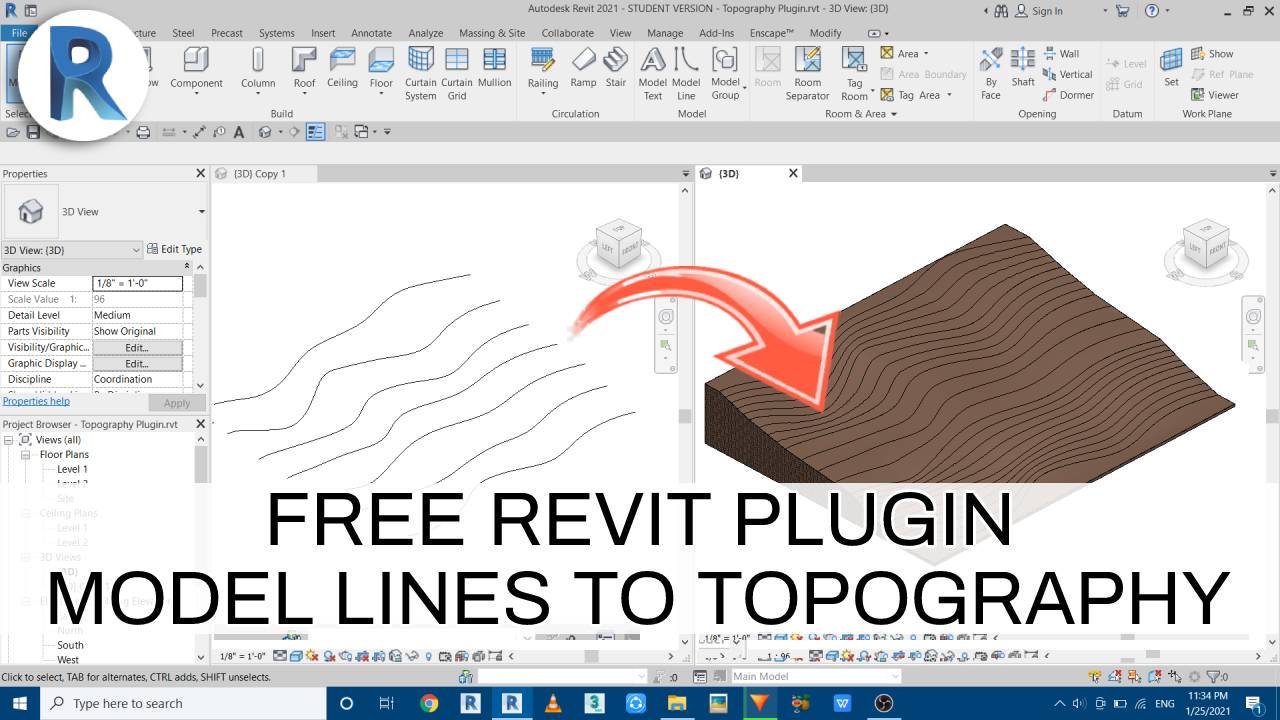Screen dimensions: 1280x720
Task: Enable the Temporary Hide/Isolate glasses icon
Action: 411,655
